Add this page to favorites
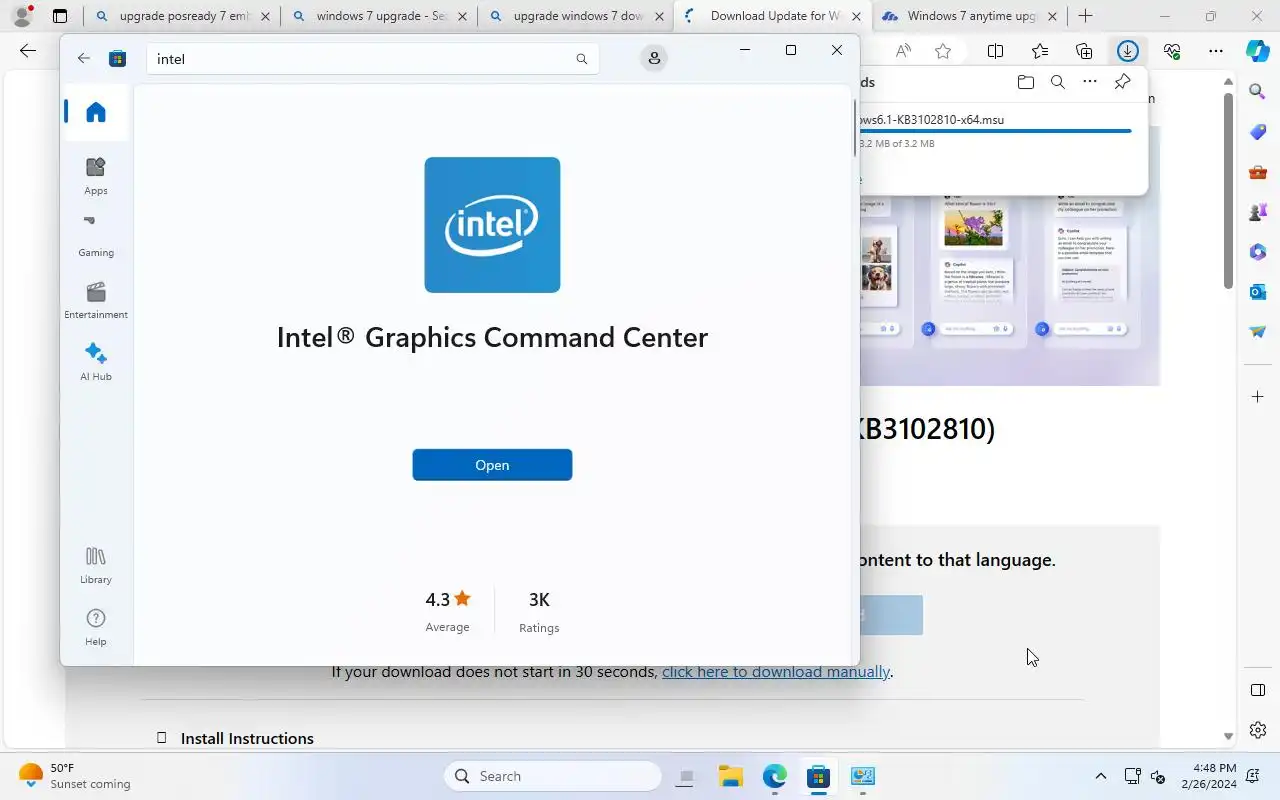1280x800 pixels. pyautogui.click(x=943, y=51)
